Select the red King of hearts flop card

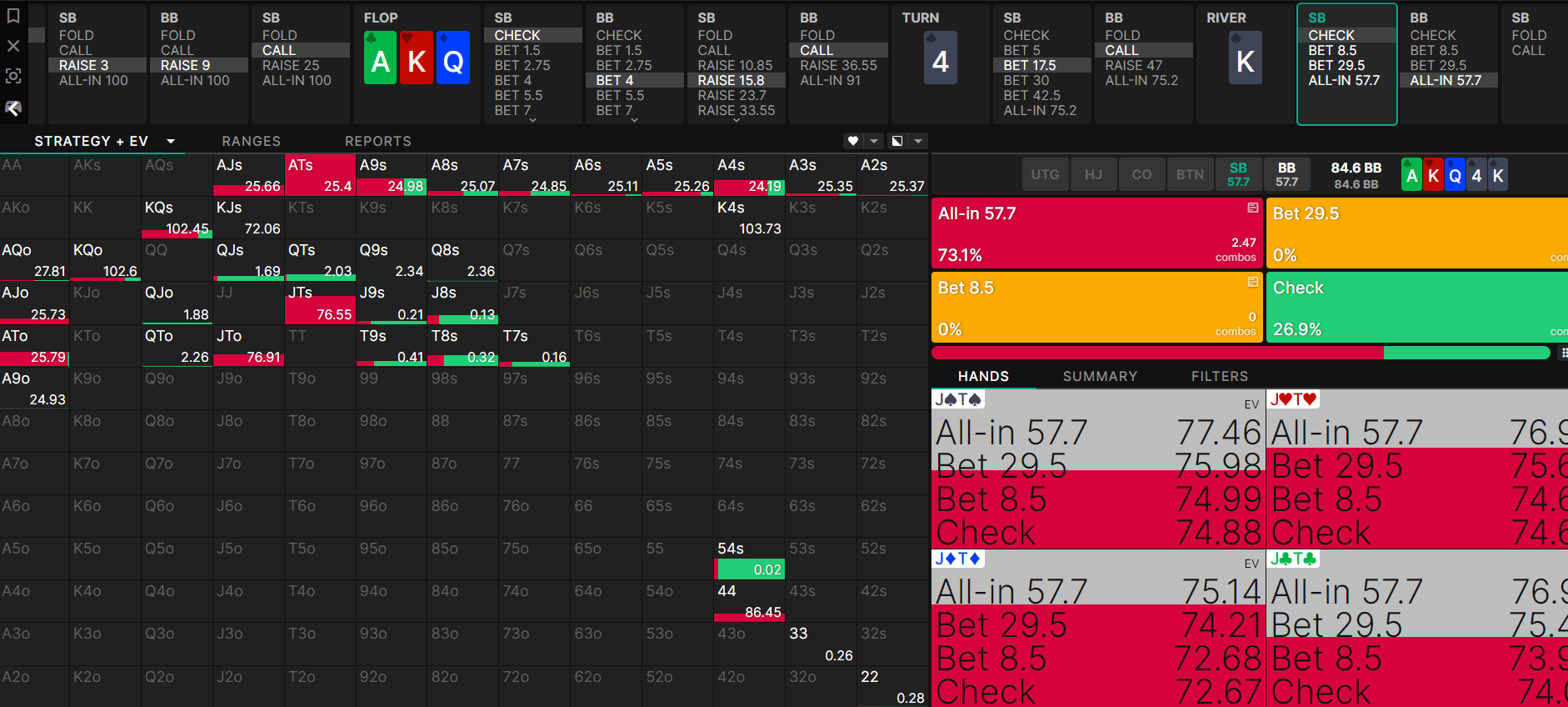[417, 58]
